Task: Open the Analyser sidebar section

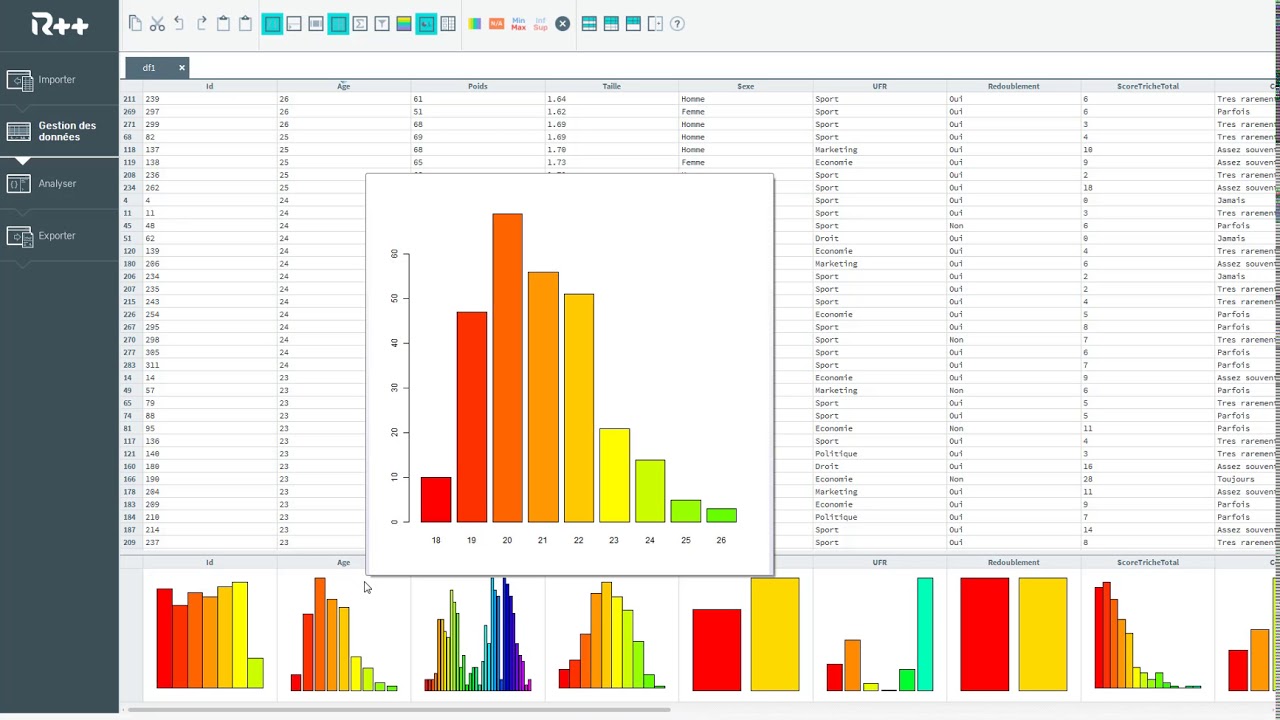Action: click(x=57, y=183)
